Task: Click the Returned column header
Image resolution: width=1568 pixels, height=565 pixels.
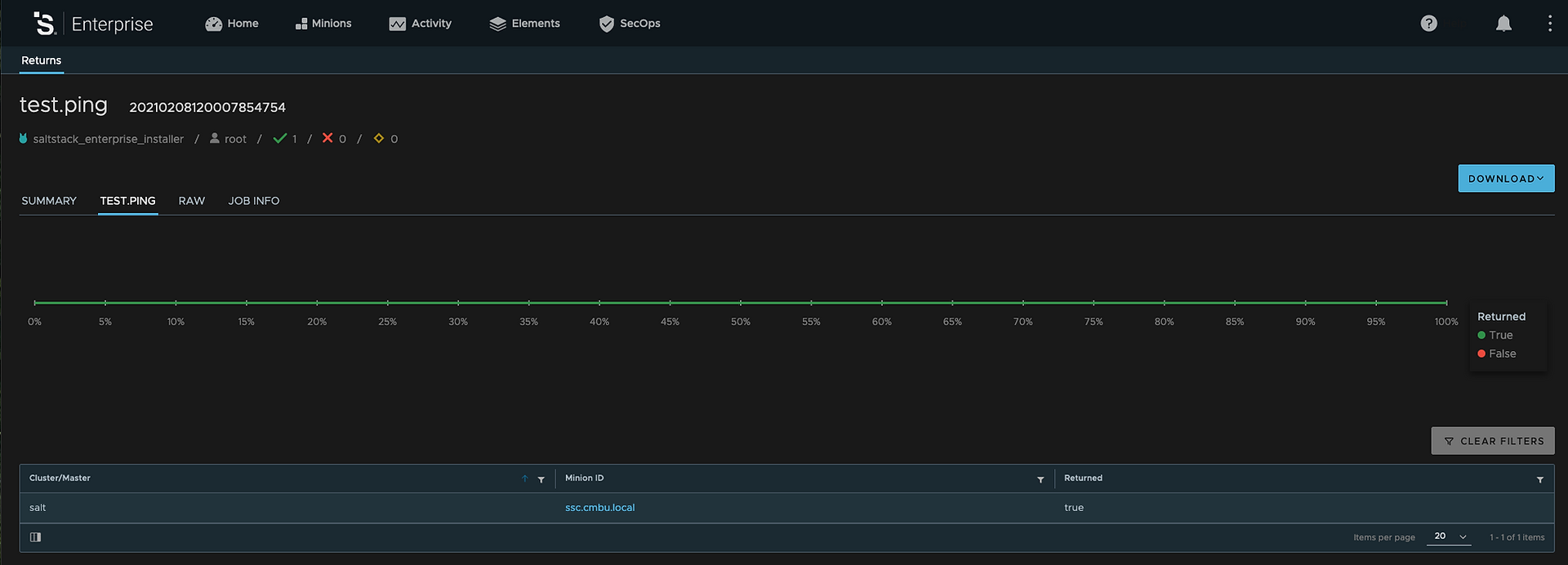Action: [1083, 478]
